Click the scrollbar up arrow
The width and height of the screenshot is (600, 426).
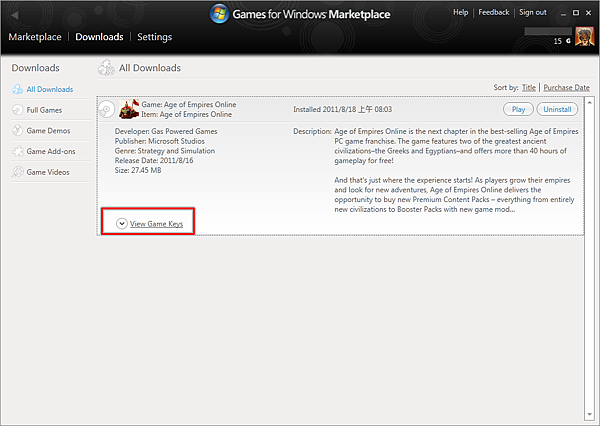(x=589, y=102)
